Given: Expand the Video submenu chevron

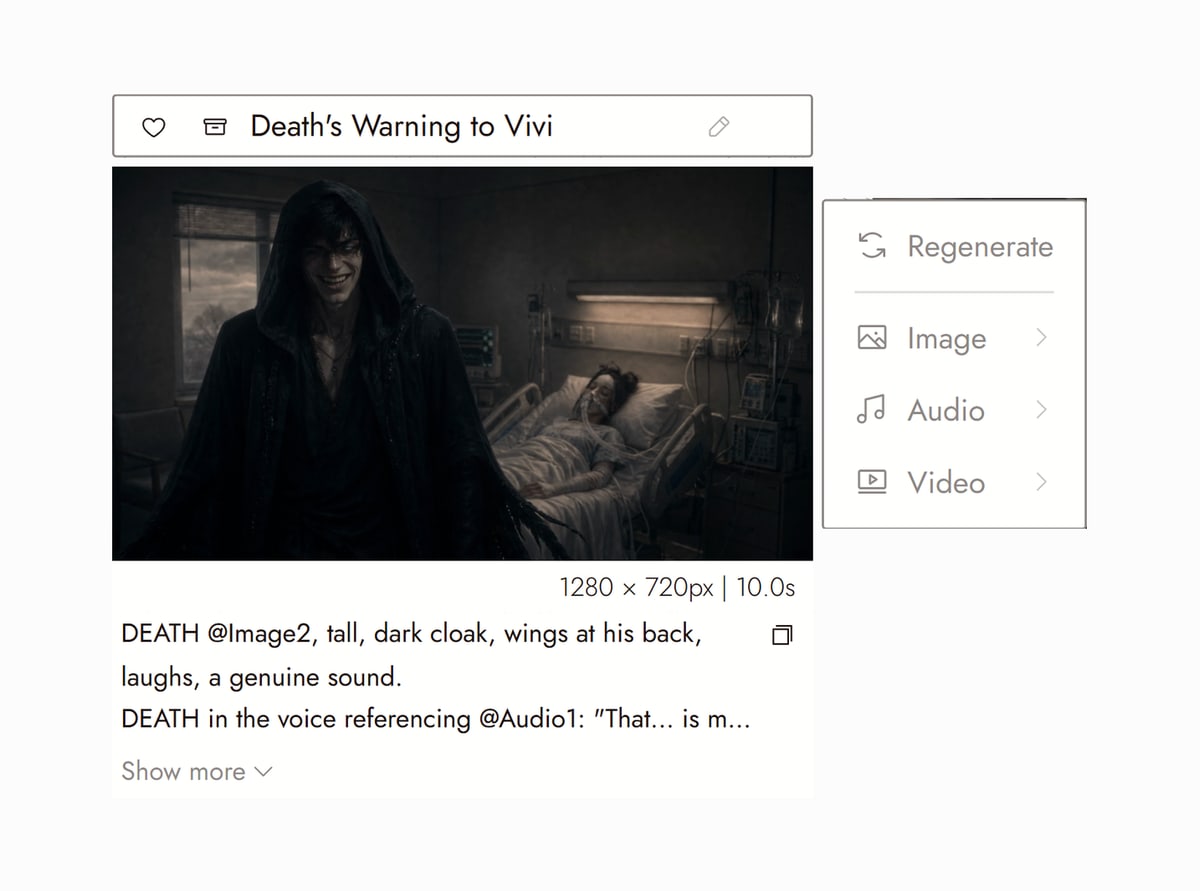Looking at the screenshot, I should [1041, 482].
